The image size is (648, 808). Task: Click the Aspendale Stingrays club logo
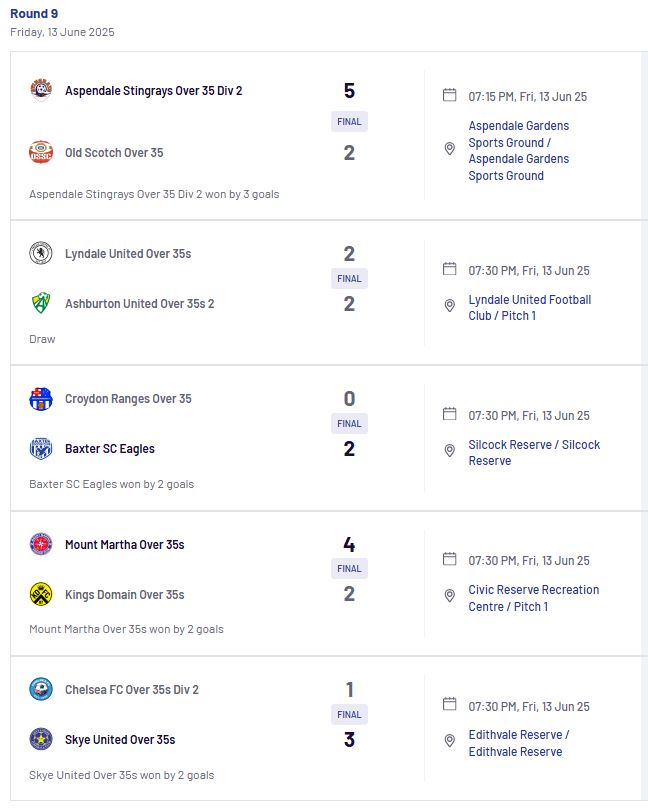(41, 90)
